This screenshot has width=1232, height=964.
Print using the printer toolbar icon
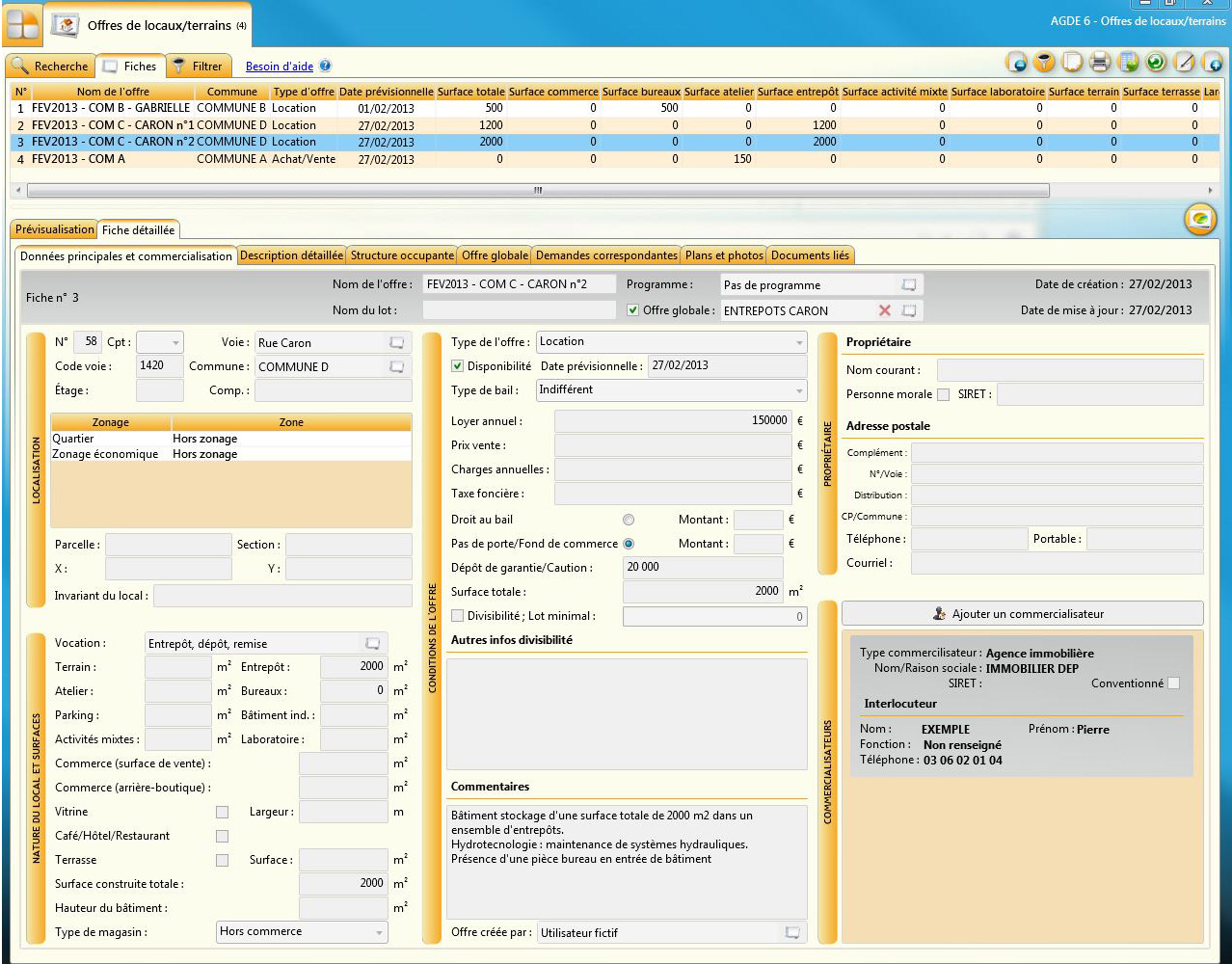[x=1100, y=63]
